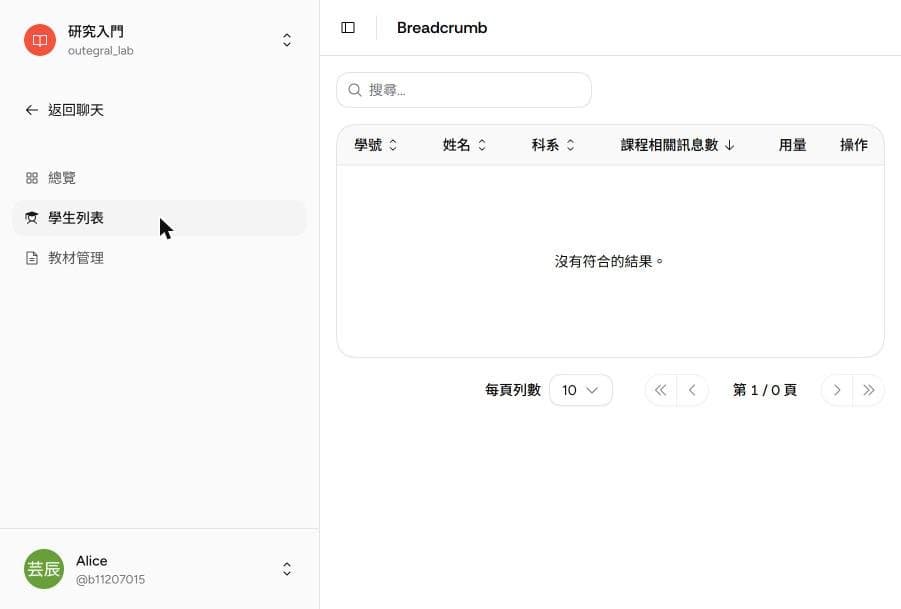Sort by 姓名 column header

(x=464, y=145)
